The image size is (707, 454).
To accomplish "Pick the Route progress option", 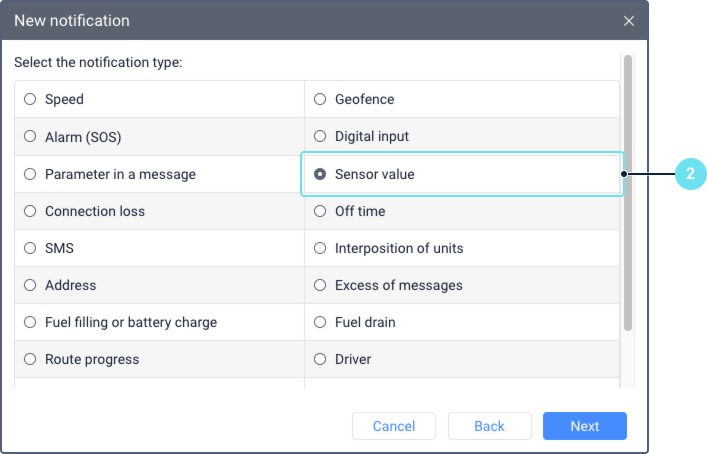I will pos(30,359).
